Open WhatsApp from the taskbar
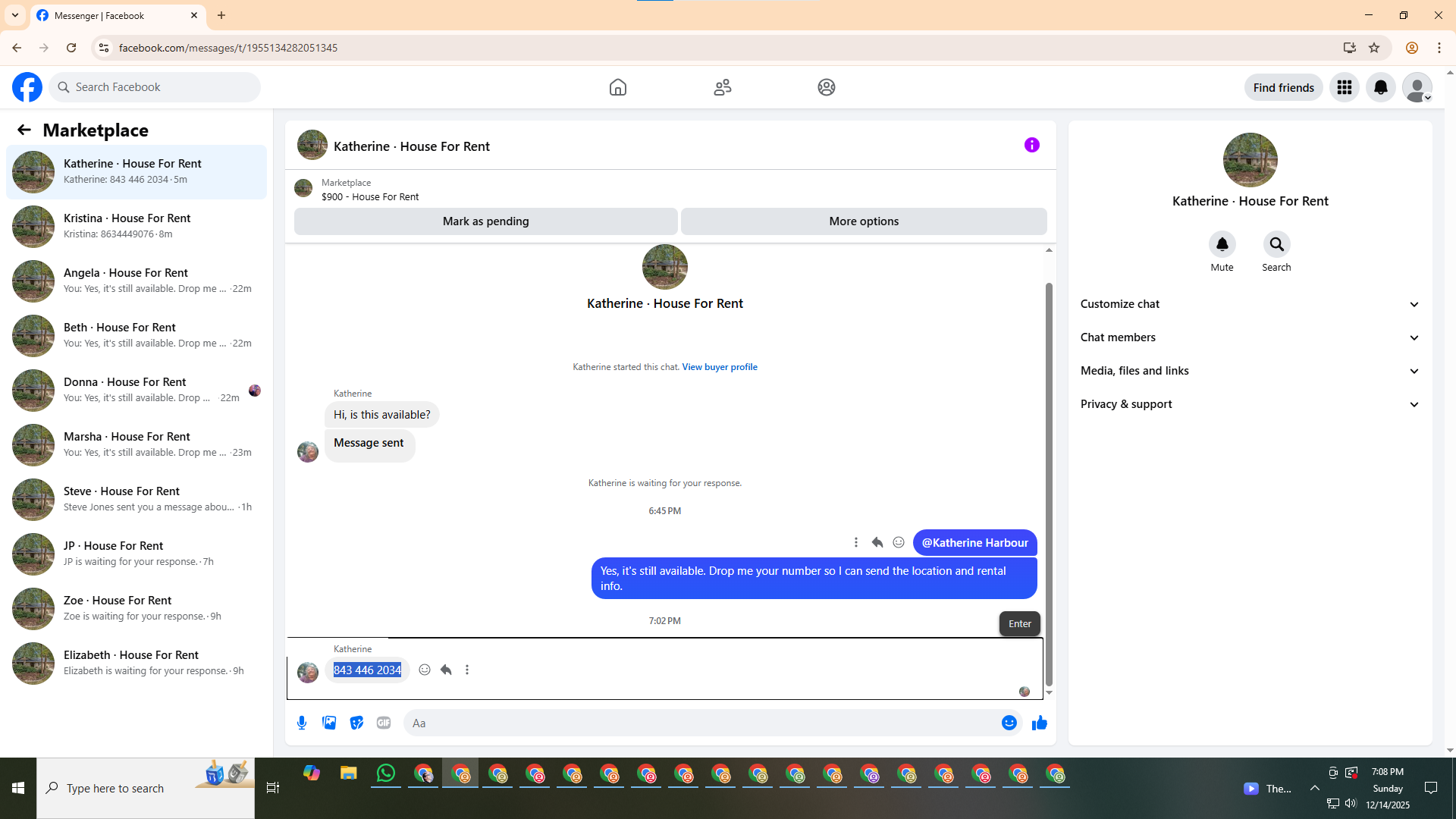Screen dimensions: 1456x819 point(386,773)
